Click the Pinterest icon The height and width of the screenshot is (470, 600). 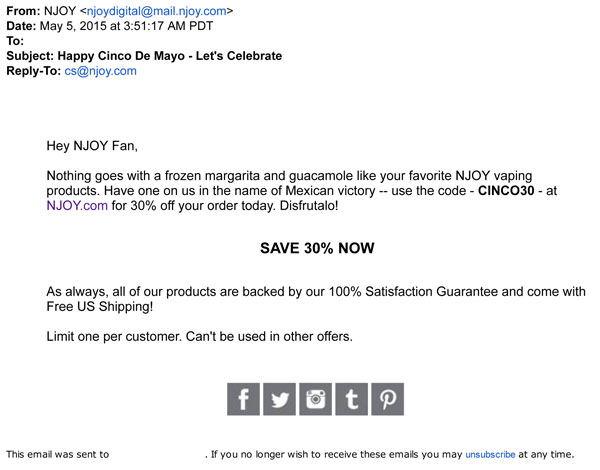point(387,398)
